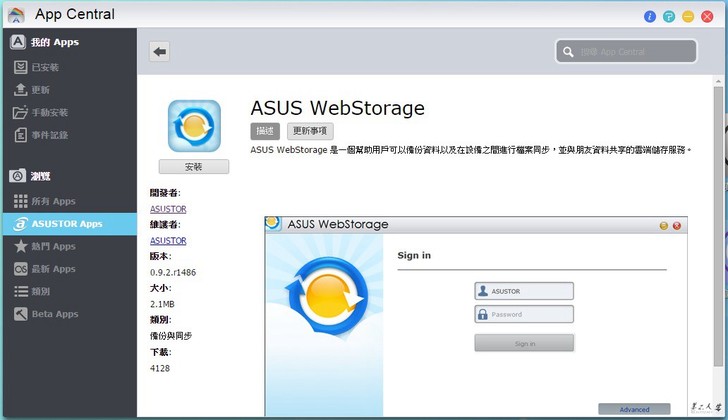Image resolution: width=728 pixels, height=420 pixels.
Task: Click 安裝 install button
Action: (194, 167)
